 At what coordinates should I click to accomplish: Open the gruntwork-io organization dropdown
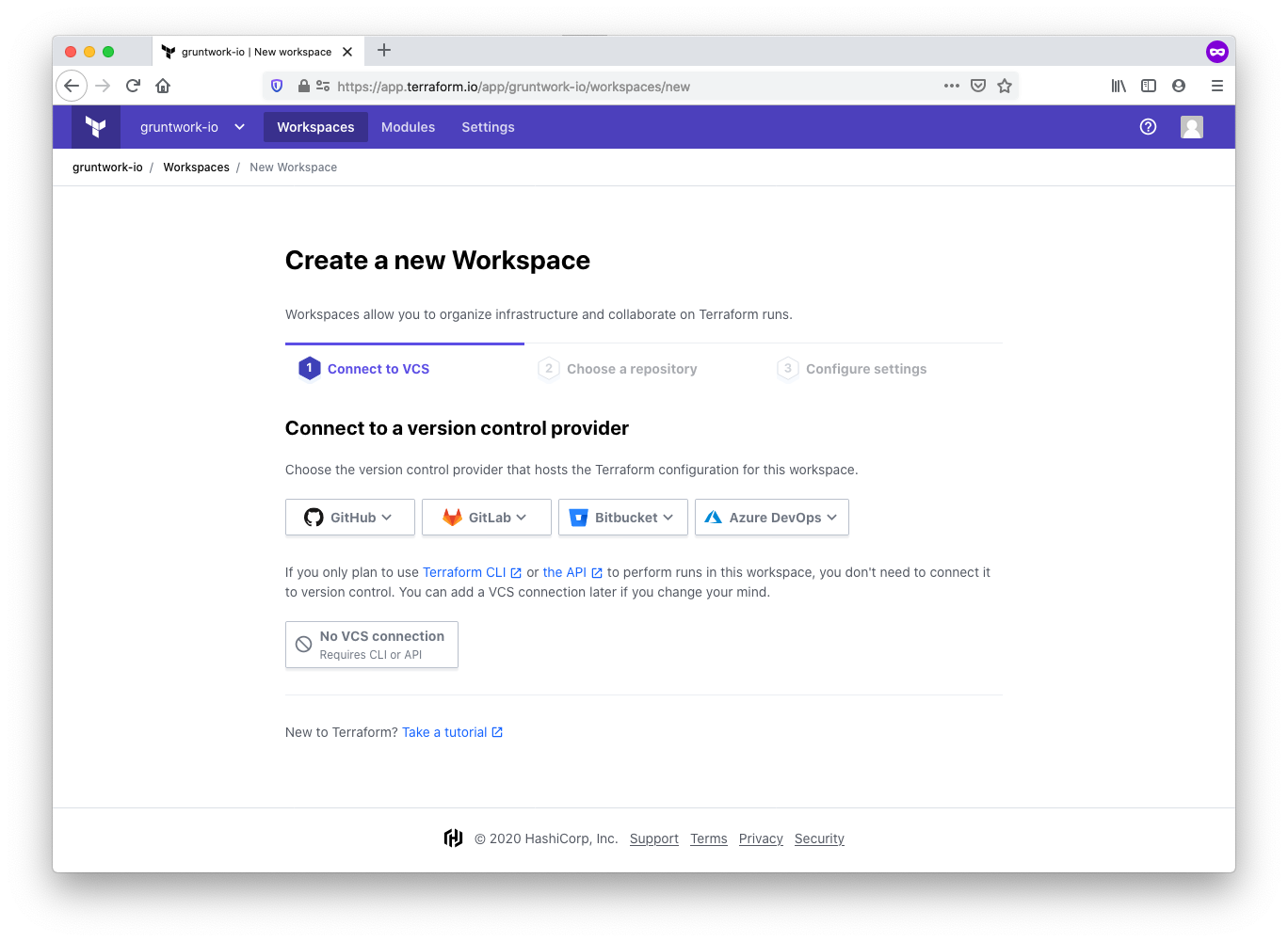(191, 126)
